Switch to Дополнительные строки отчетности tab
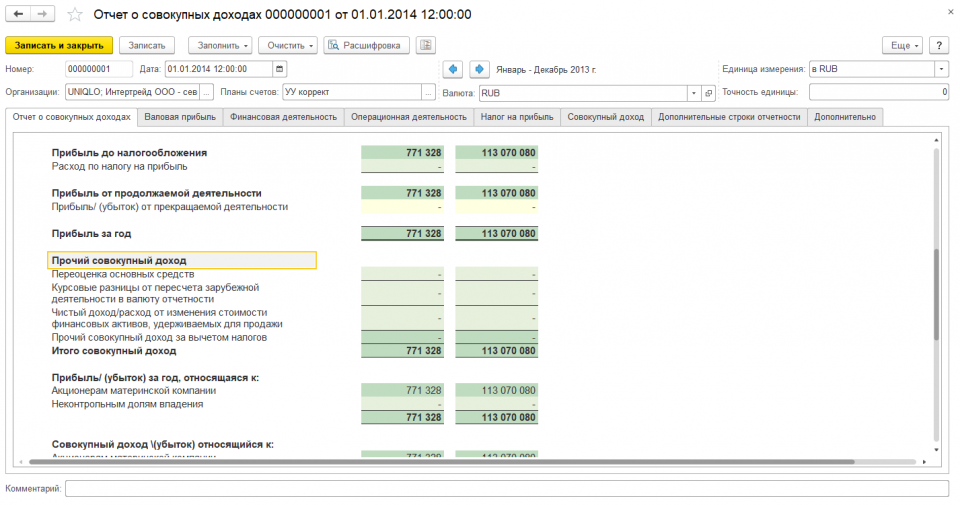This screenshot has width=960, height=505. (729, 117)
